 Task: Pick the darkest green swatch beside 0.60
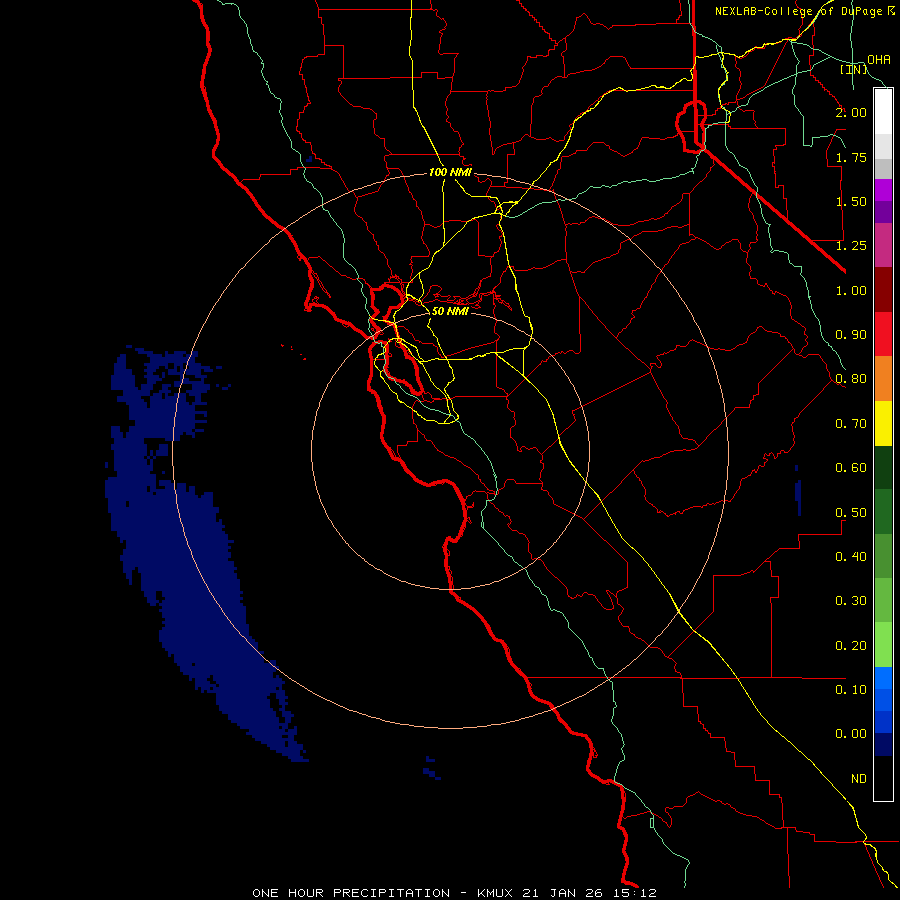pos(883,467)
